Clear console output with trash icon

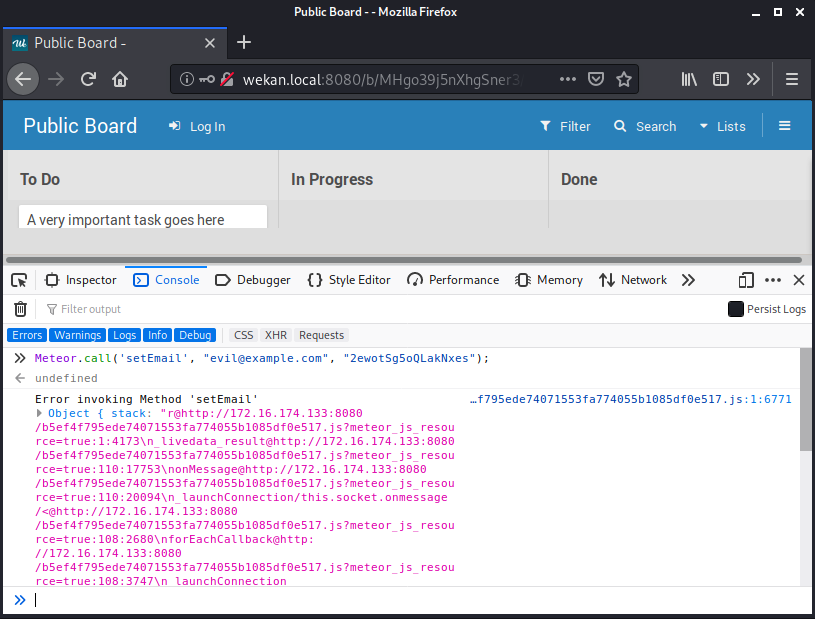[x=20, y=309]
